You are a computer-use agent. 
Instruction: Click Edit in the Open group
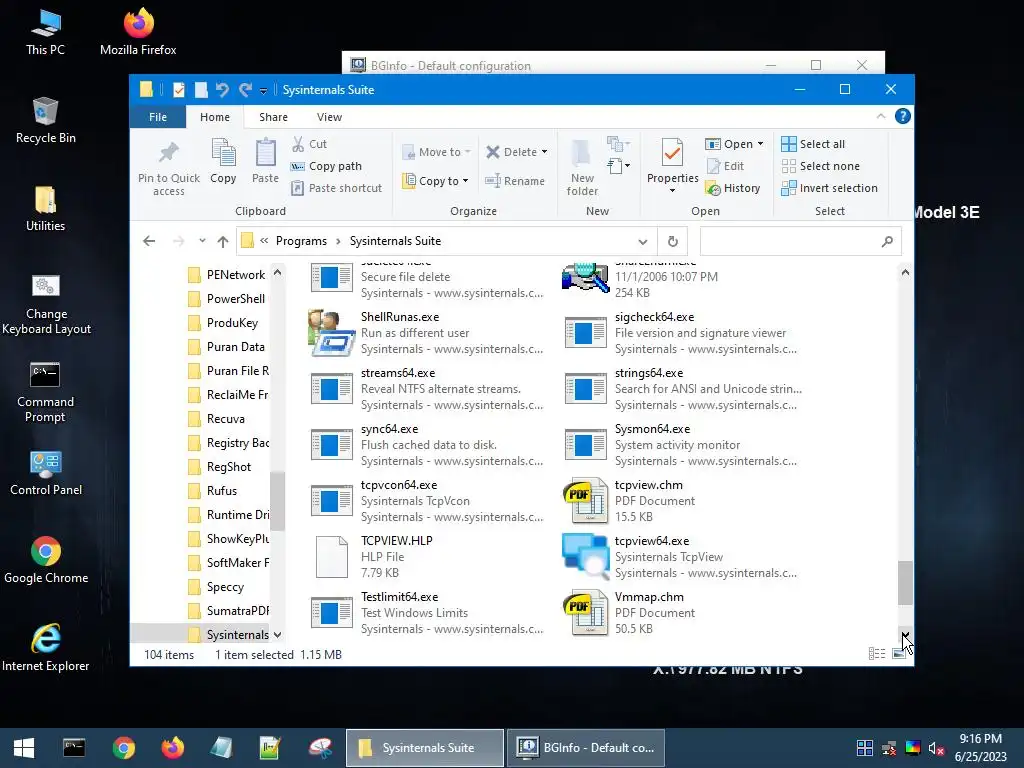726,166
